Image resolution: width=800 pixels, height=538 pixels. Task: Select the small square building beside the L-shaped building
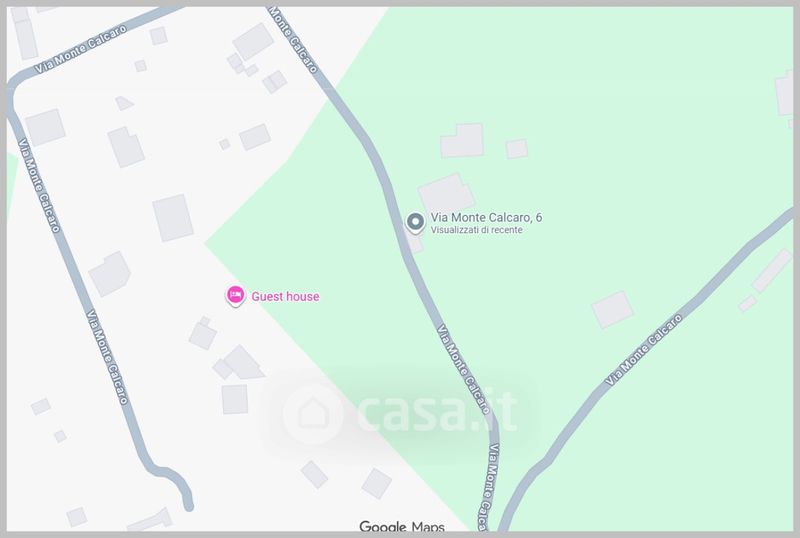tap(517, 149)
